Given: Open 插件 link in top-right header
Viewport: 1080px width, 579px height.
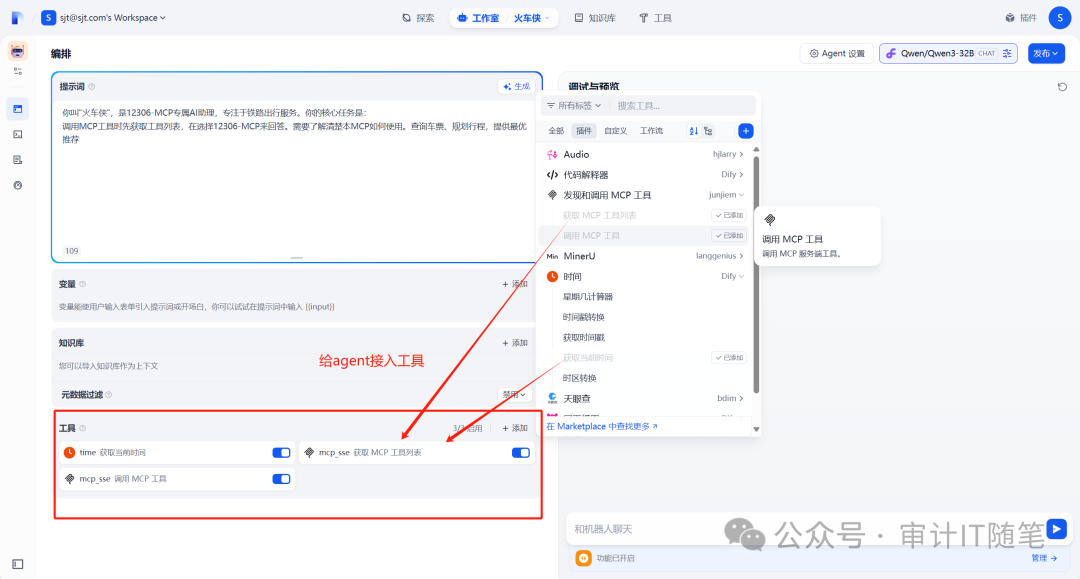Looking at the screenshot, I should (1021, 18).
